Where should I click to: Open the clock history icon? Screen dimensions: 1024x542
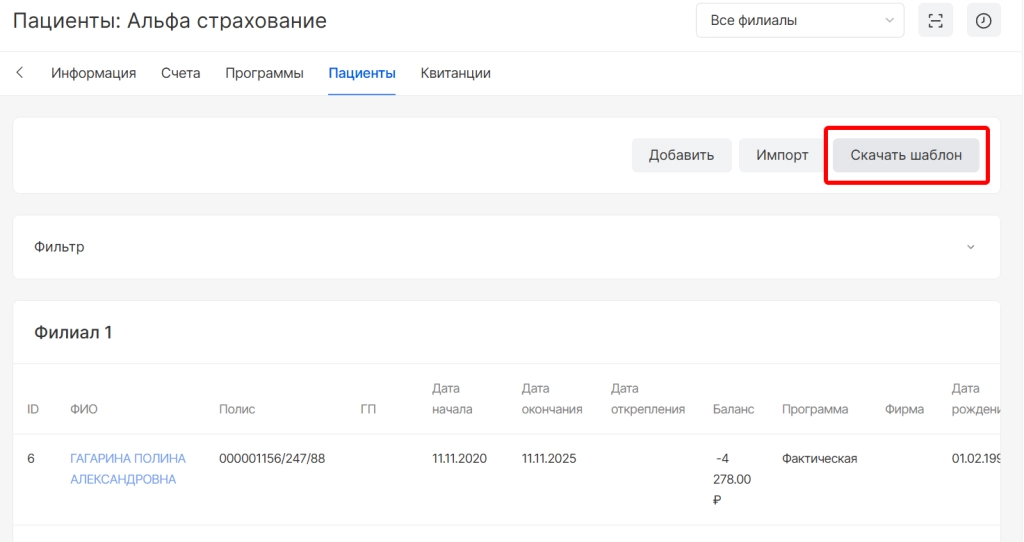[x=983, y=21]
